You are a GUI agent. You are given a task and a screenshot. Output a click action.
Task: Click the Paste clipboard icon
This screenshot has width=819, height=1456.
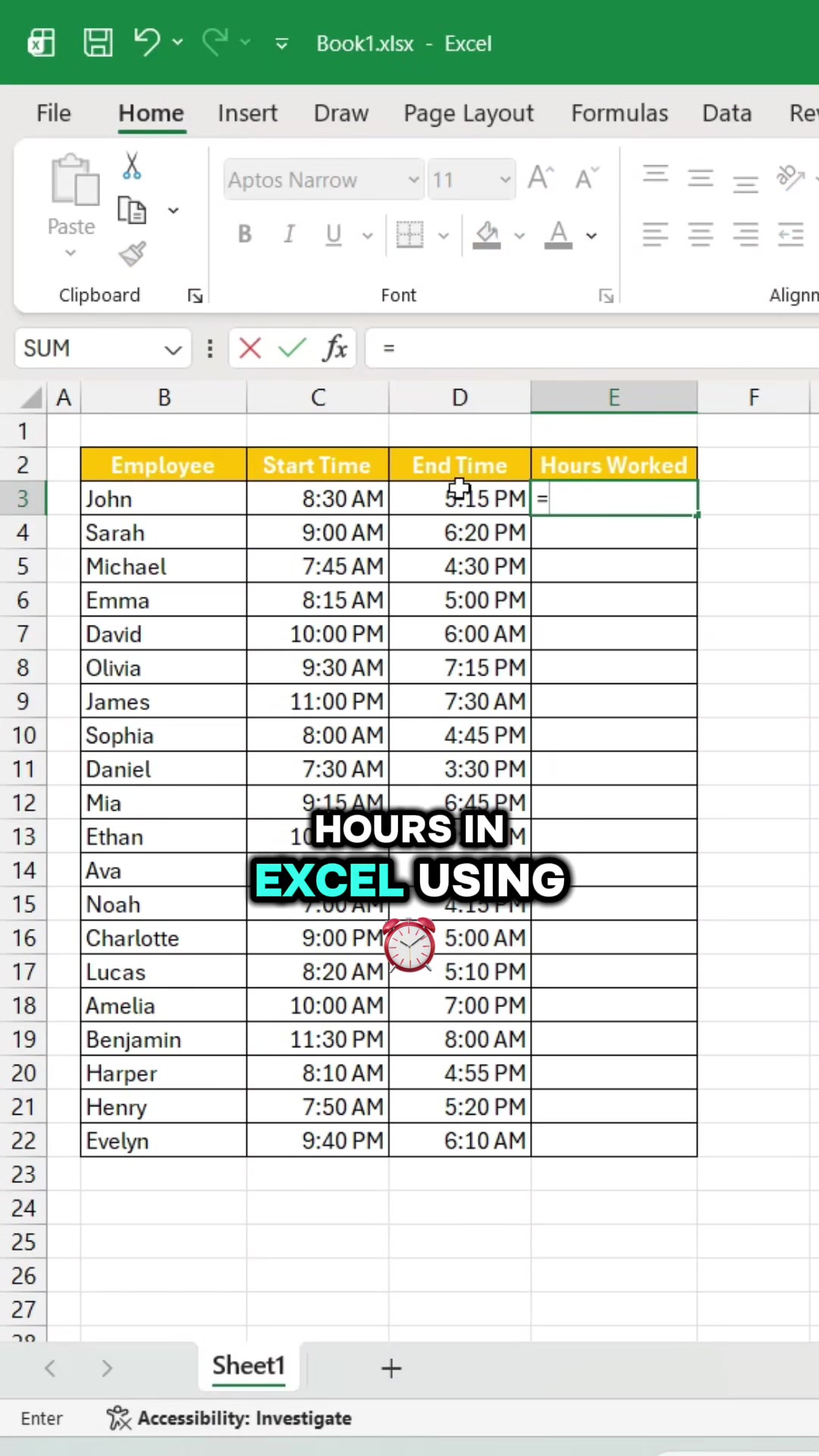[74, 180]
